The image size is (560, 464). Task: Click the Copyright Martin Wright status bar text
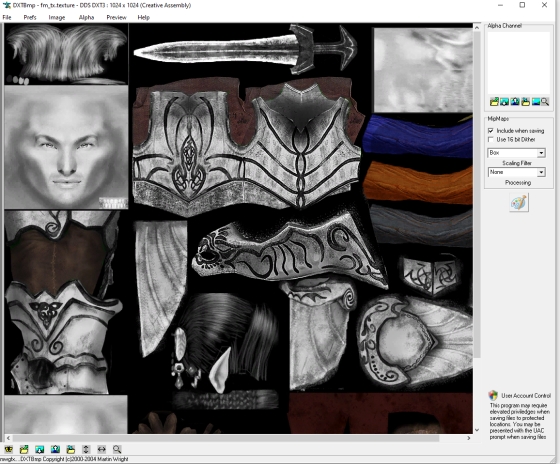coord(75,459)
